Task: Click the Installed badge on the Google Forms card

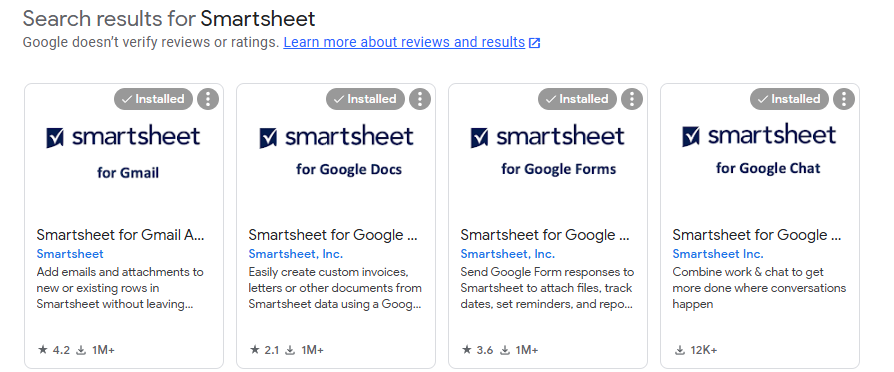Action: (x=578, y=99)
